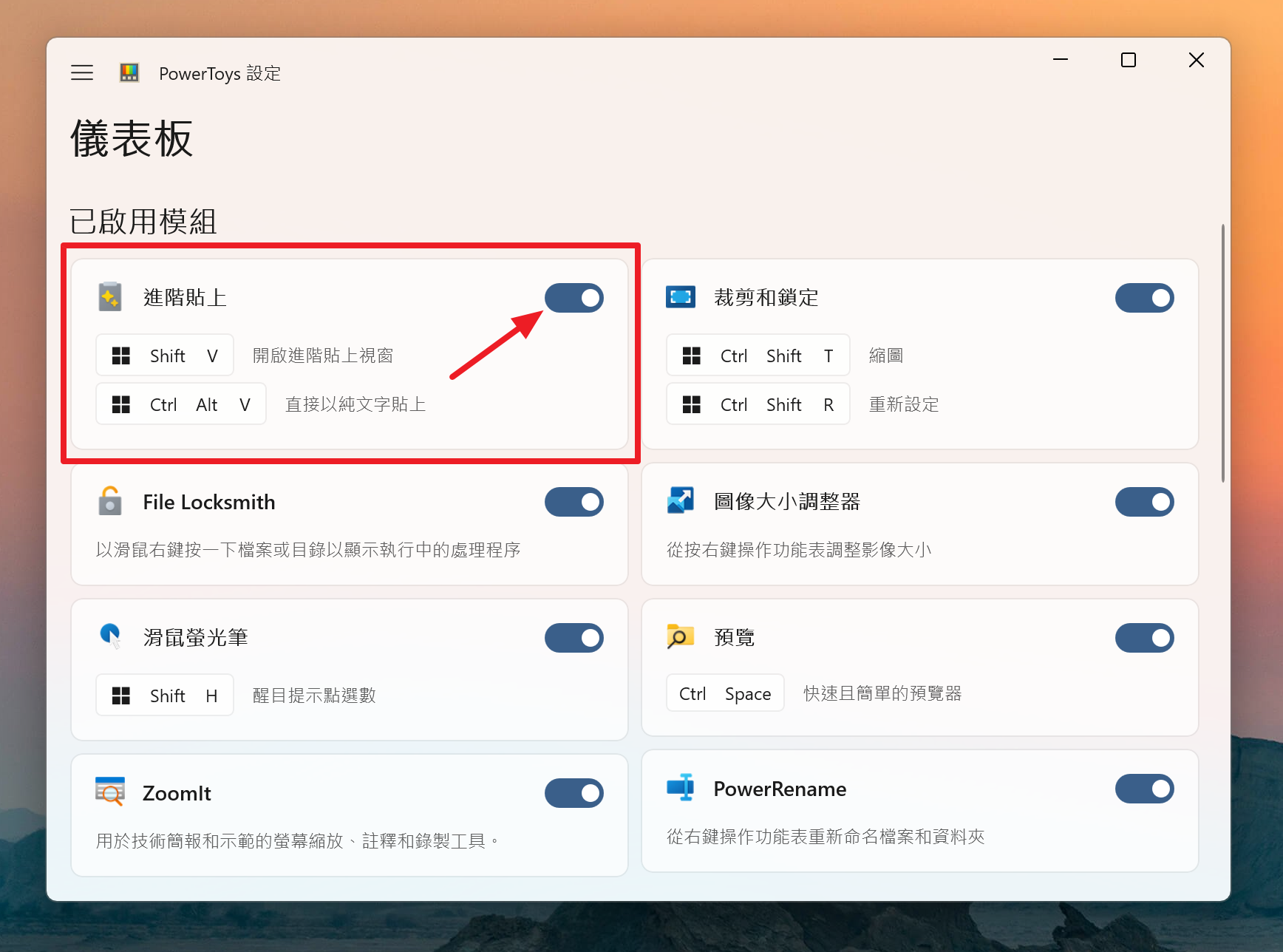The height and width of the screenshot is (952, 1283).
Task: Disable the ZoomIt toggle switch
Action: (574, 793)
